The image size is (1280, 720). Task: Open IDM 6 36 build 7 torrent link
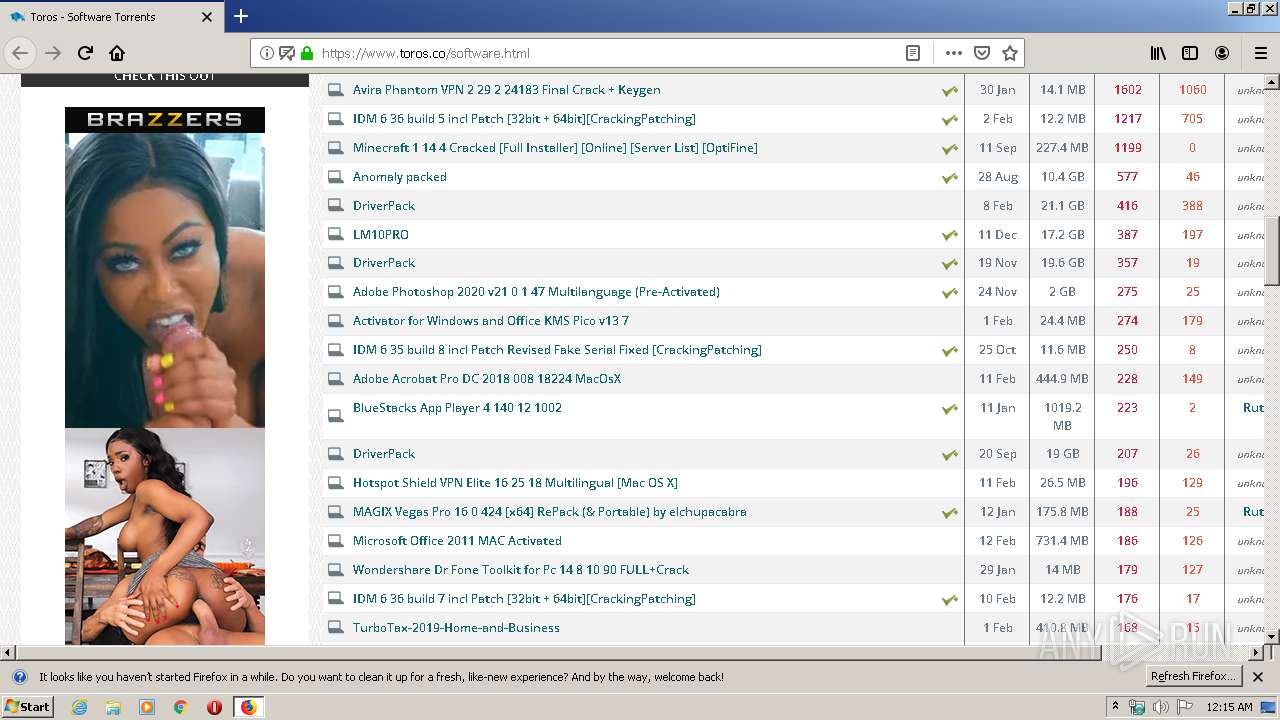coord(524,599)
